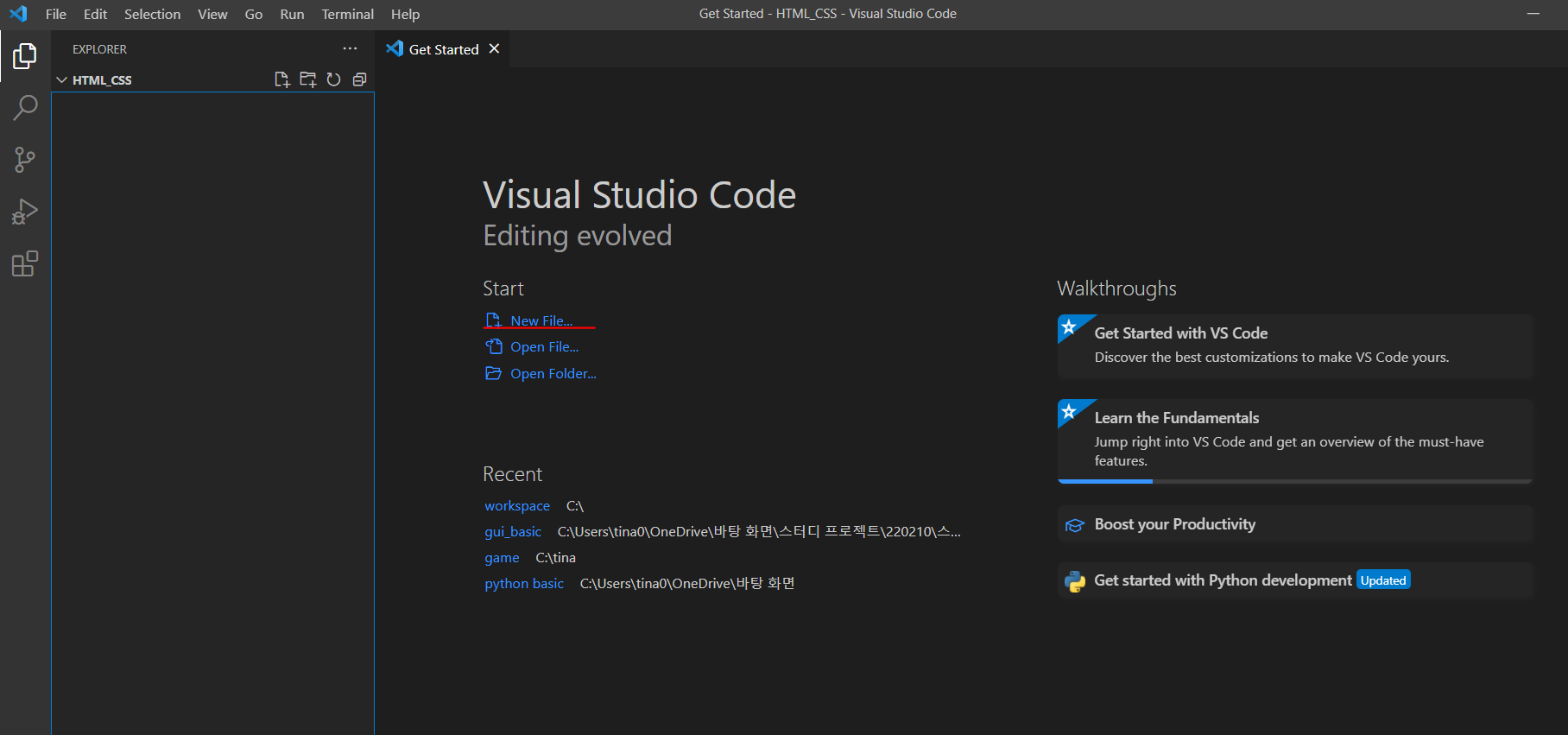
Task: Open Get started with Python development walkthrough
Action: click(1295, 580)
